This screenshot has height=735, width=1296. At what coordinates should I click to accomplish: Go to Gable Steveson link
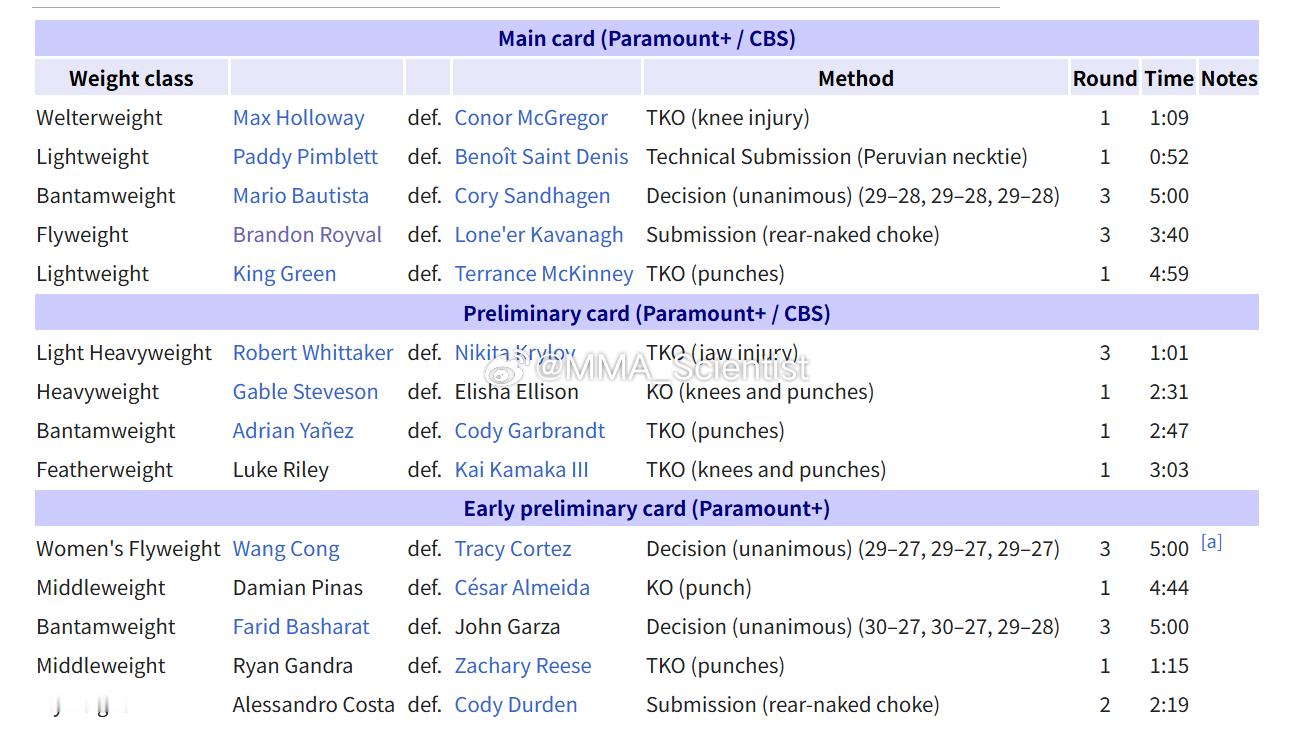(x=305, y=392)
